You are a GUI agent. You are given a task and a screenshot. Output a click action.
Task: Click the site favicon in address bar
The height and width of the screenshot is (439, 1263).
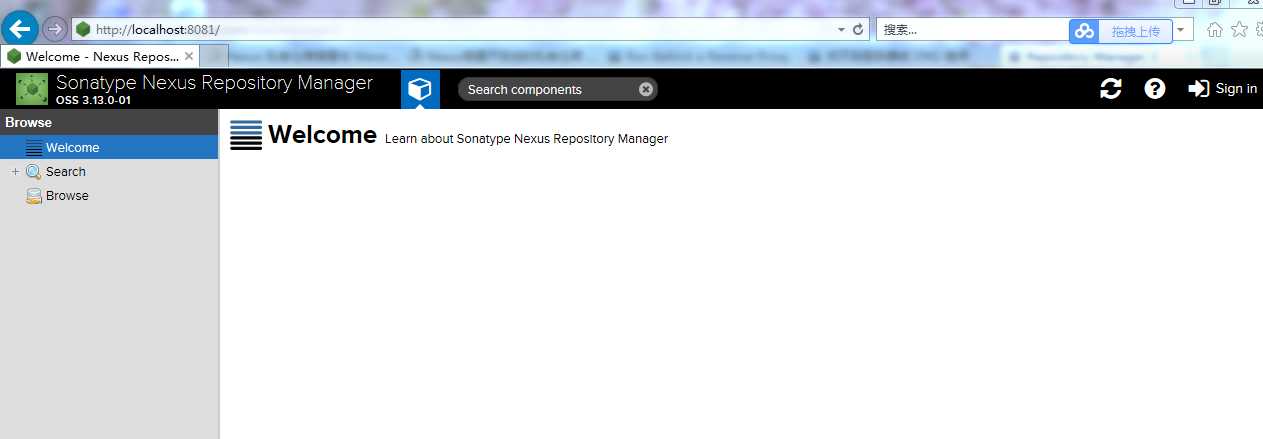point(82,30)
